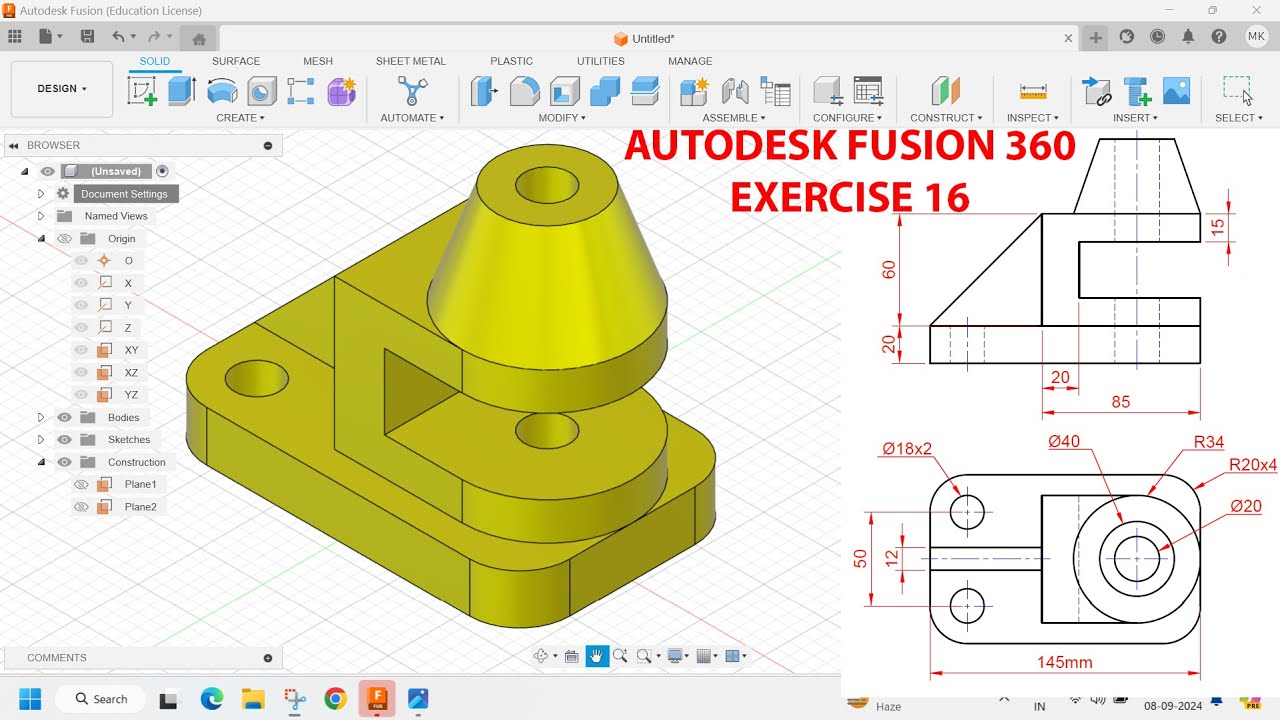Open the CONSTRUCT dropdown menu
The height and width of the screenshot is (720, 1280).
946,118
